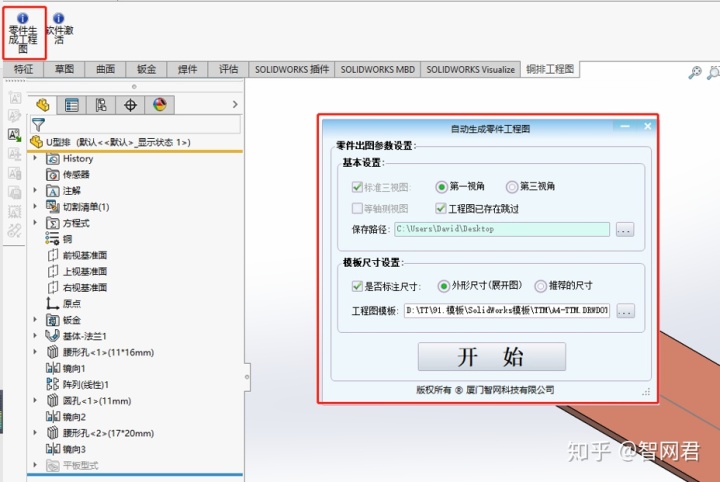The width and height of the screenshot is (720, 482).
Task: Open the DimXpertManager crosshair tab
Action: click(x=130, y=105)
